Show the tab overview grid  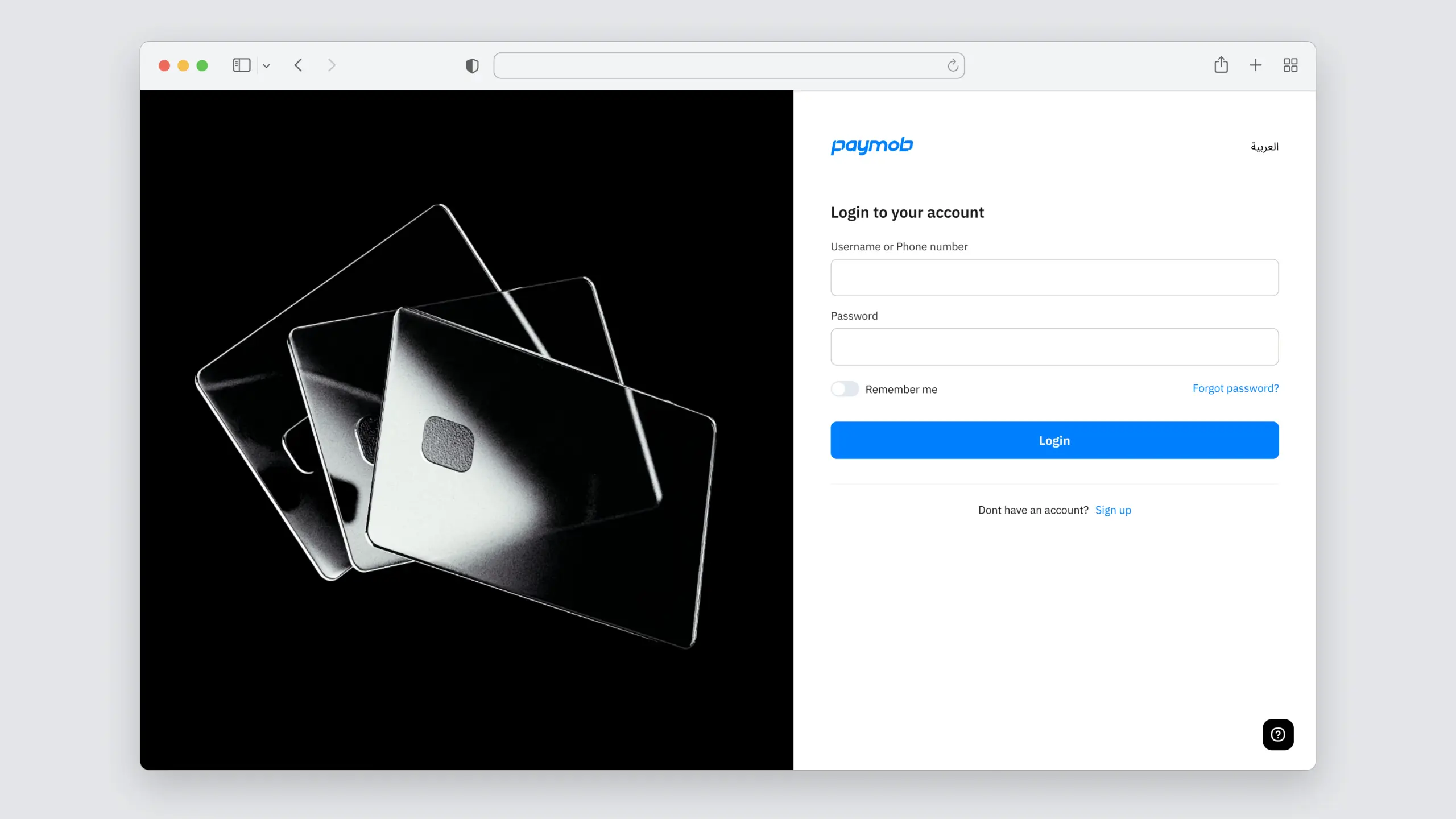(1290, 65)
